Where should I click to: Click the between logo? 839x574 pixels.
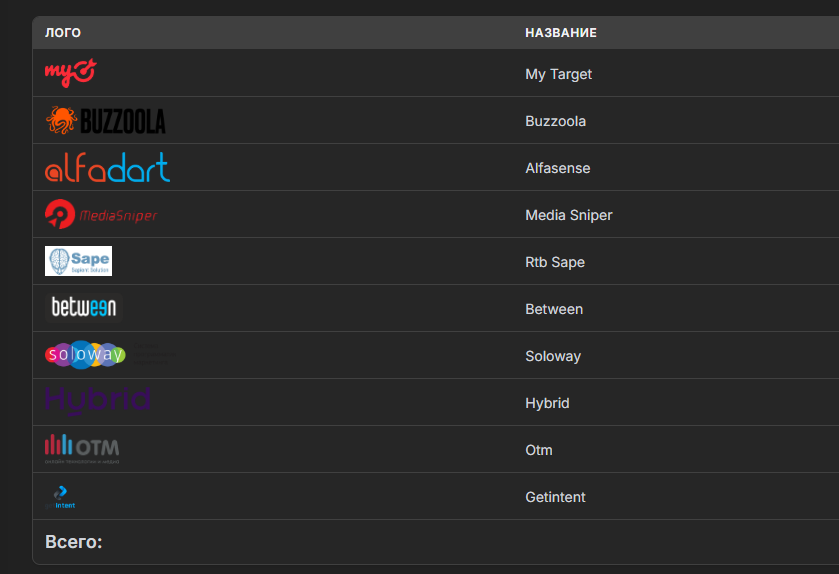click(83, 308)
